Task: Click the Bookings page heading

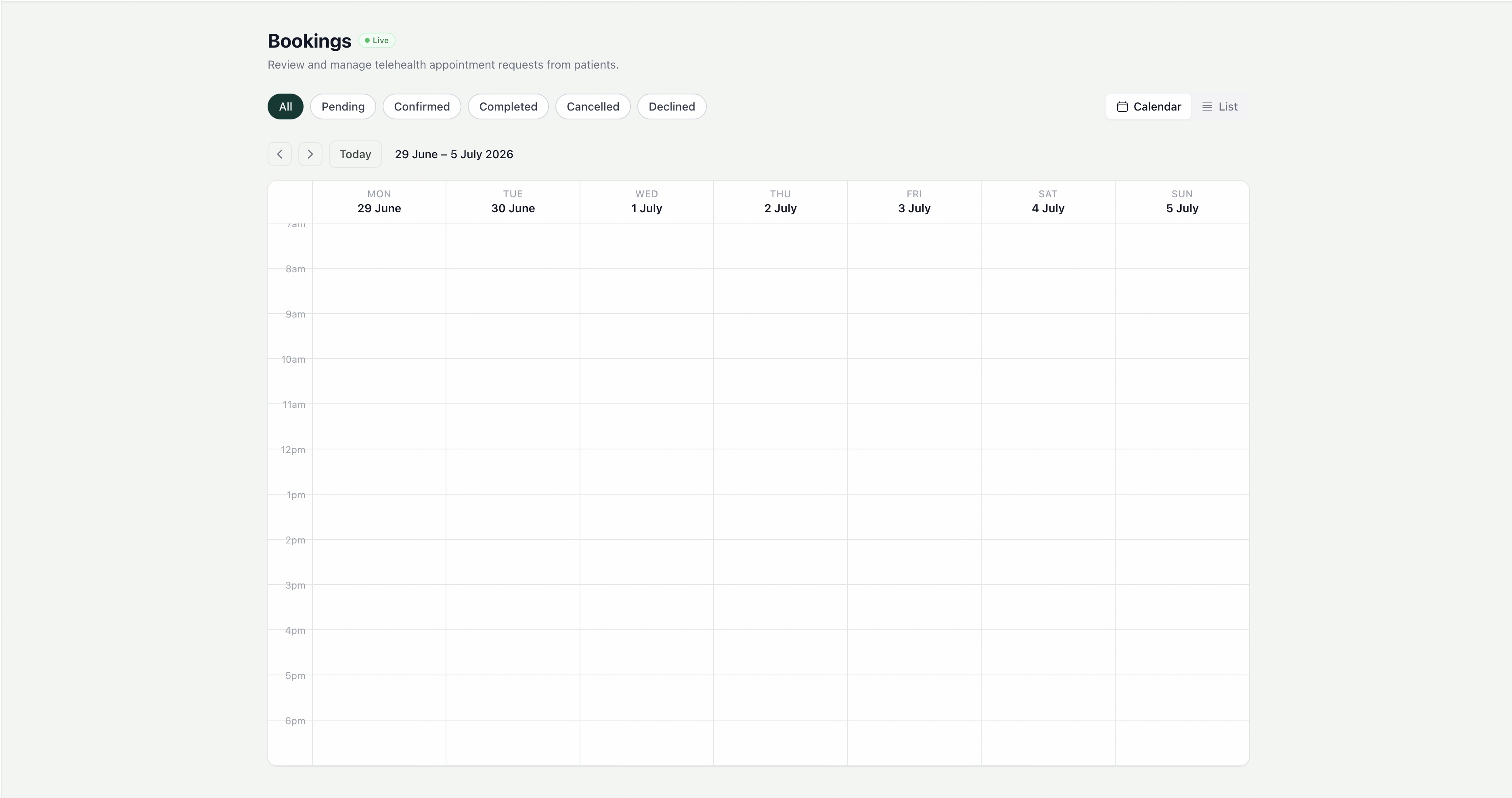Action: [x=309, y=41]
